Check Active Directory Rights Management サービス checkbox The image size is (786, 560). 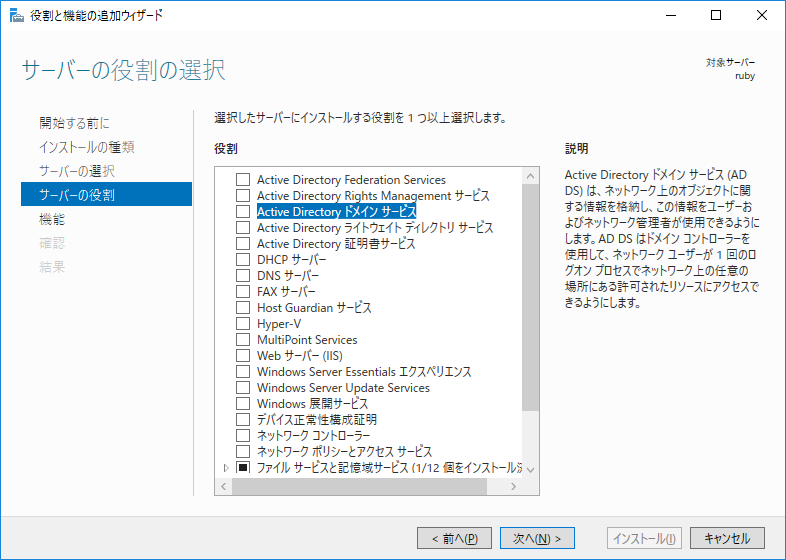tap(243, 196)
